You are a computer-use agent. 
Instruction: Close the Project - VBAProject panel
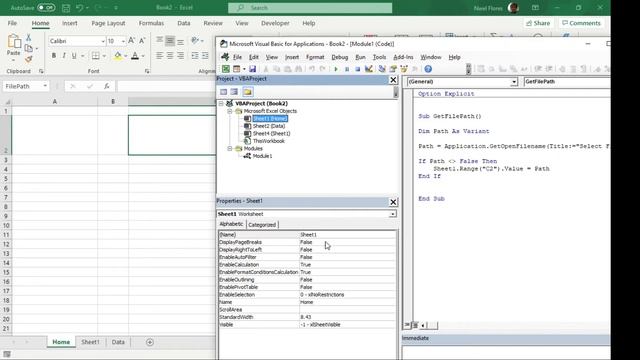click(x=393, y=80)
